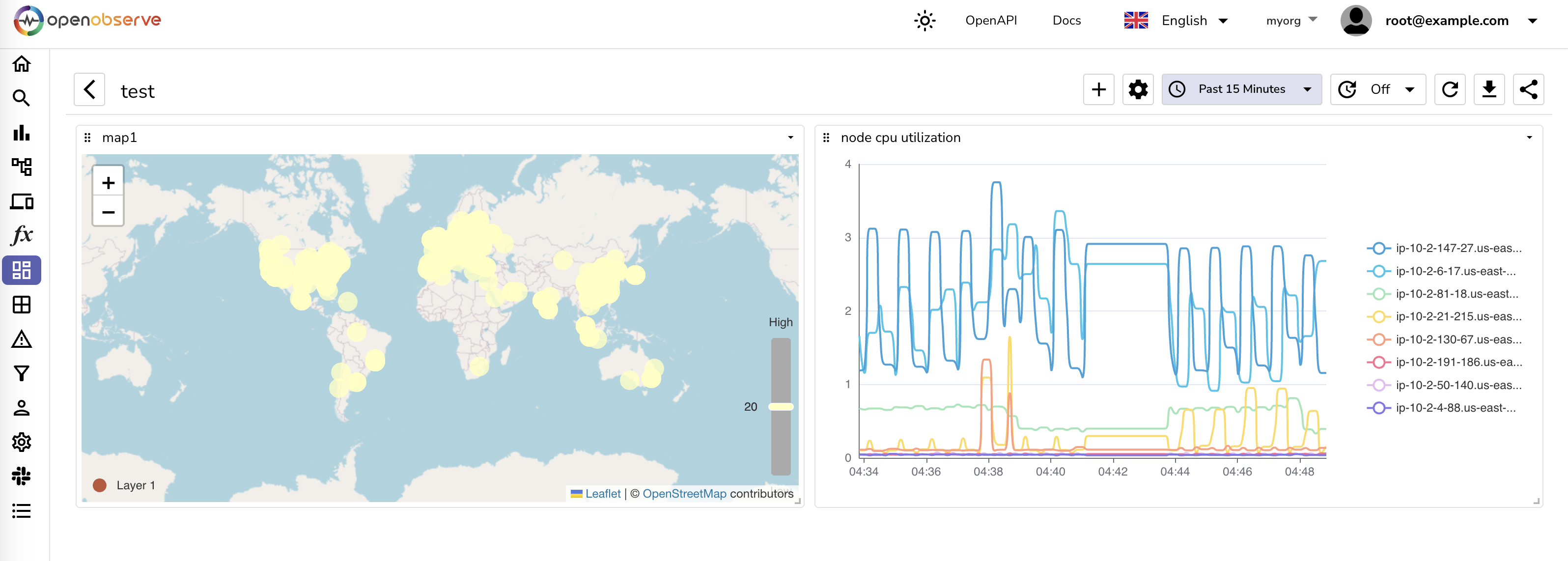Toggle Layer 1 map legend item
The width and height of the screenshot is (1568, 561).
pyautogui.click(x=125, y=485)
